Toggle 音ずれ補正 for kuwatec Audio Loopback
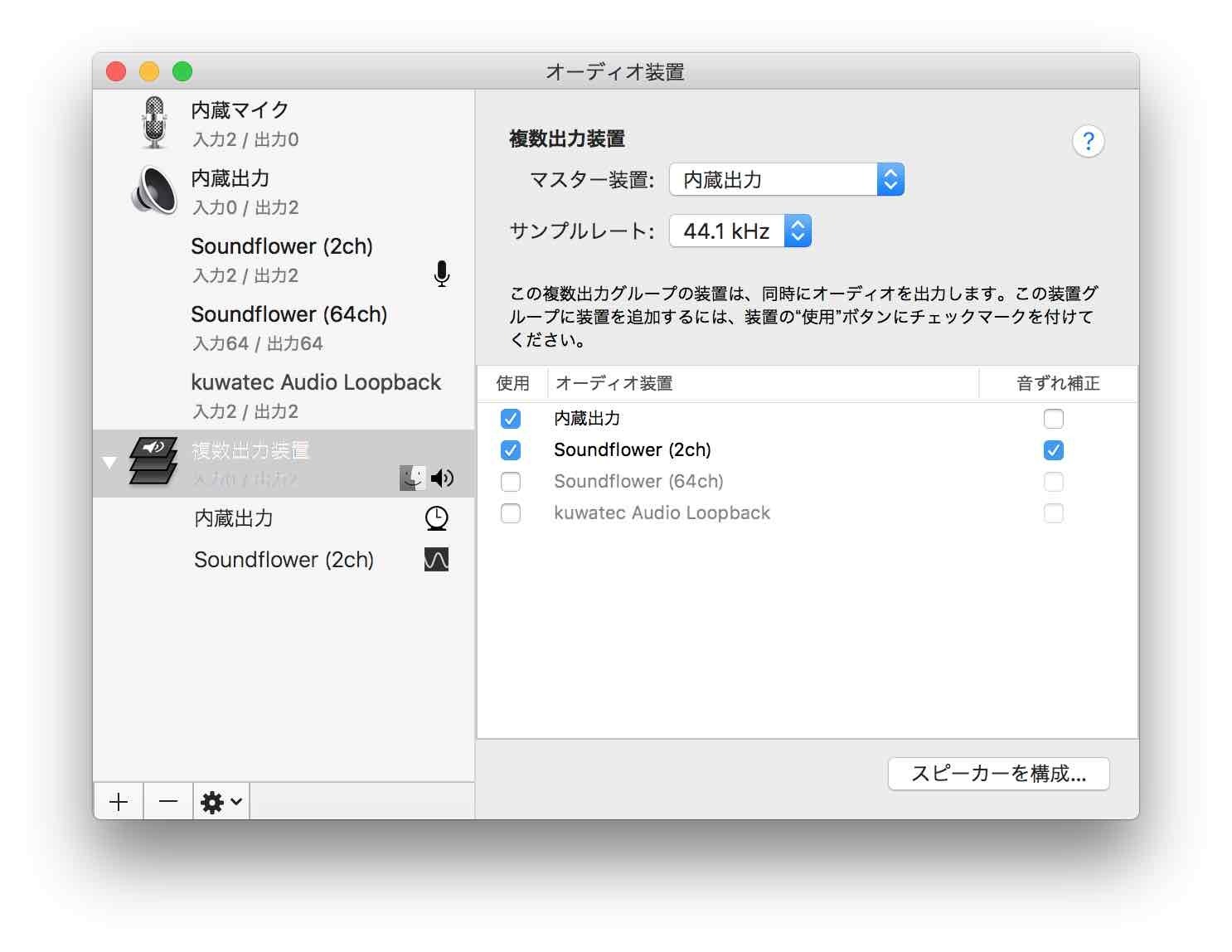The image size is (1232, 952). (x=1053, y=513)
